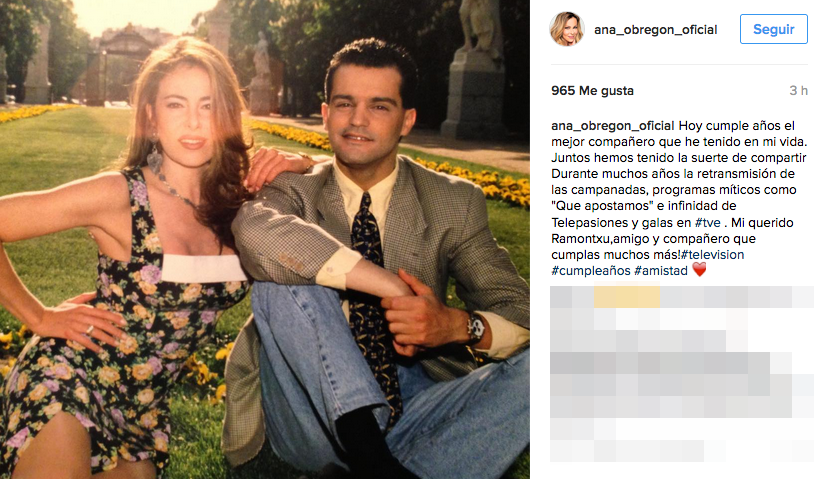Click the stone statue in the photo background
827x479 pixels.
[x=477, y=69]
